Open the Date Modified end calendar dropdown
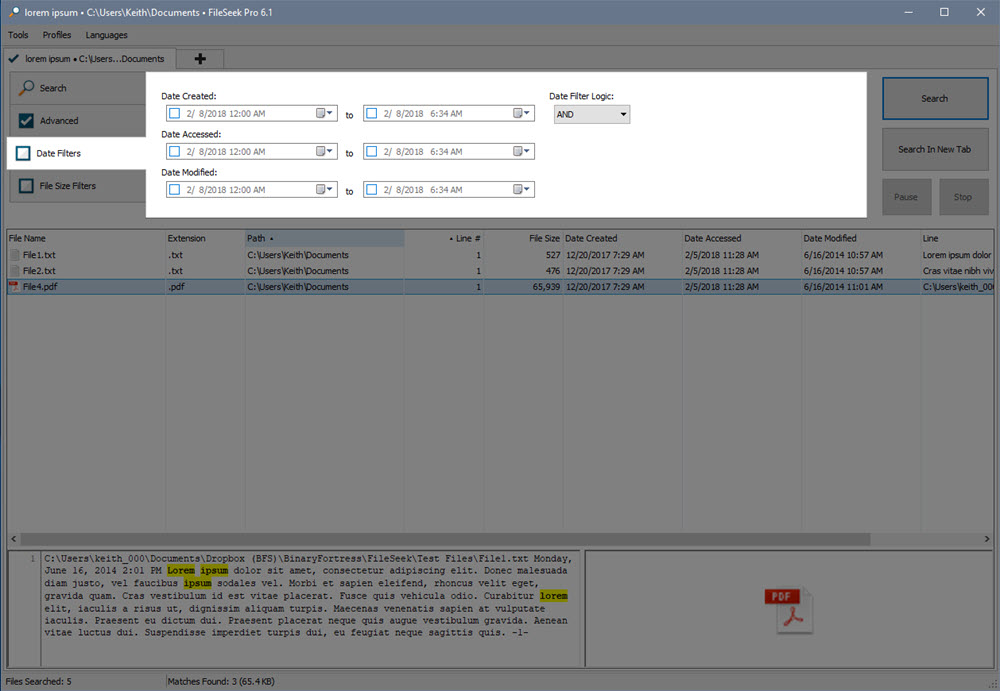The height and width of the screenshot is (691, 1000). [x=522, y=189]
